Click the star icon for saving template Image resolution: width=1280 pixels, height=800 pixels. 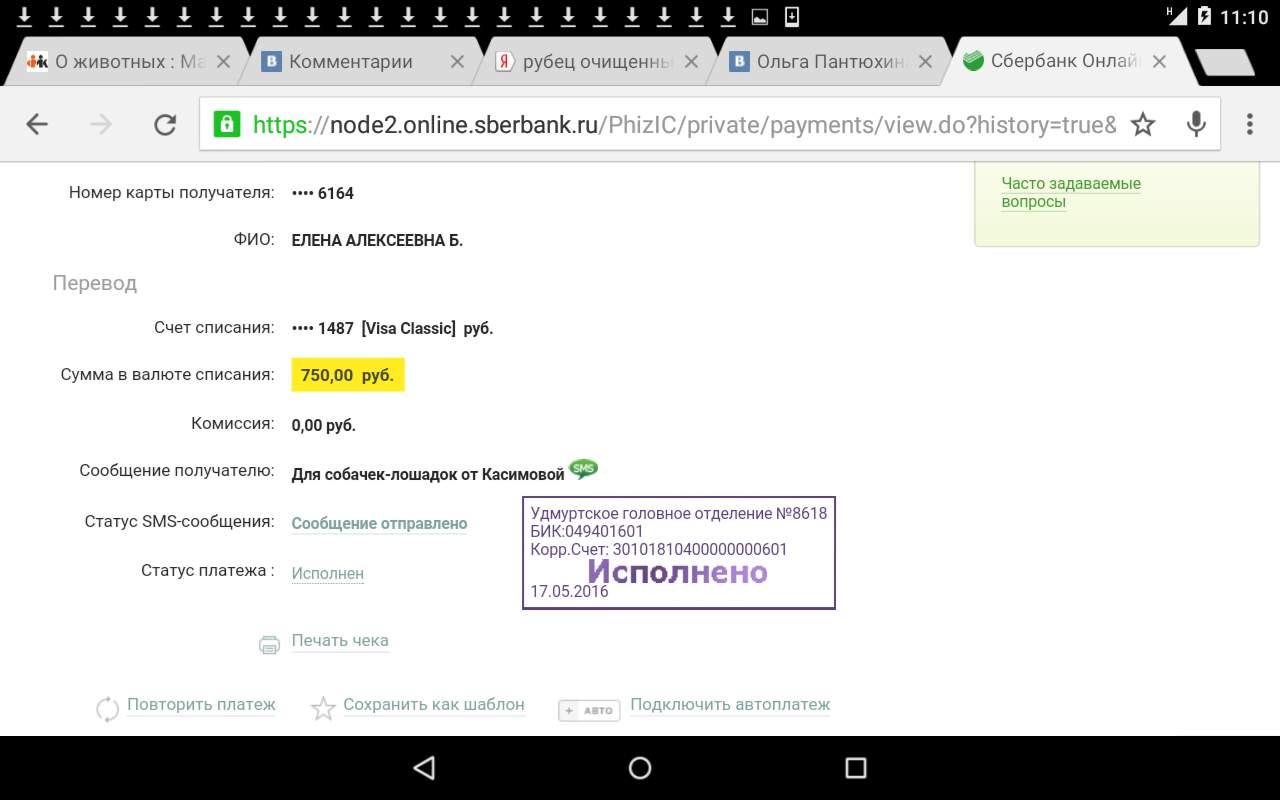coord(323,709)
